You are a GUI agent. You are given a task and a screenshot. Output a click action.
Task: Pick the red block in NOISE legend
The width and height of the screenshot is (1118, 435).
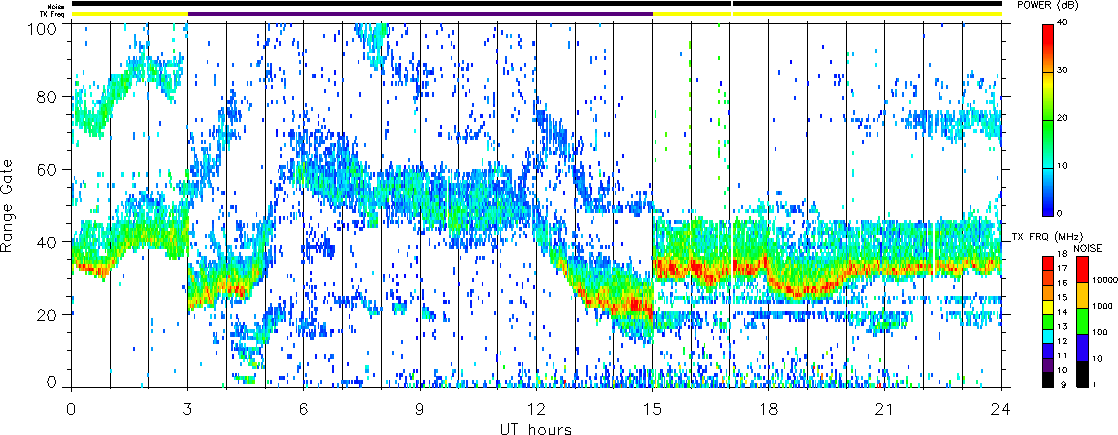[x=1082, y=270]
